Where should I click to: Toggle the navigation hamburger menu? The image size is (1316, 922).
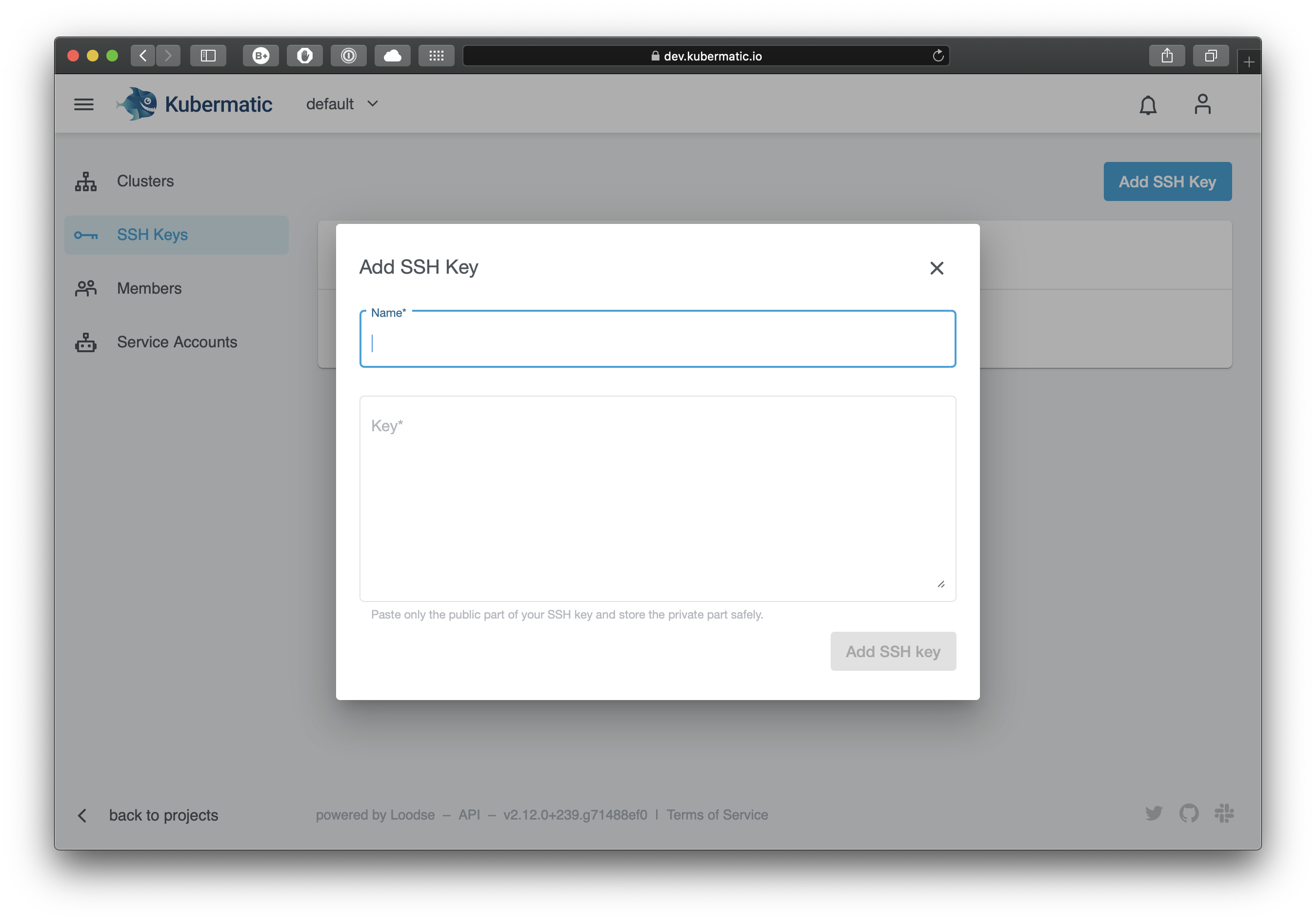[84, 104]
